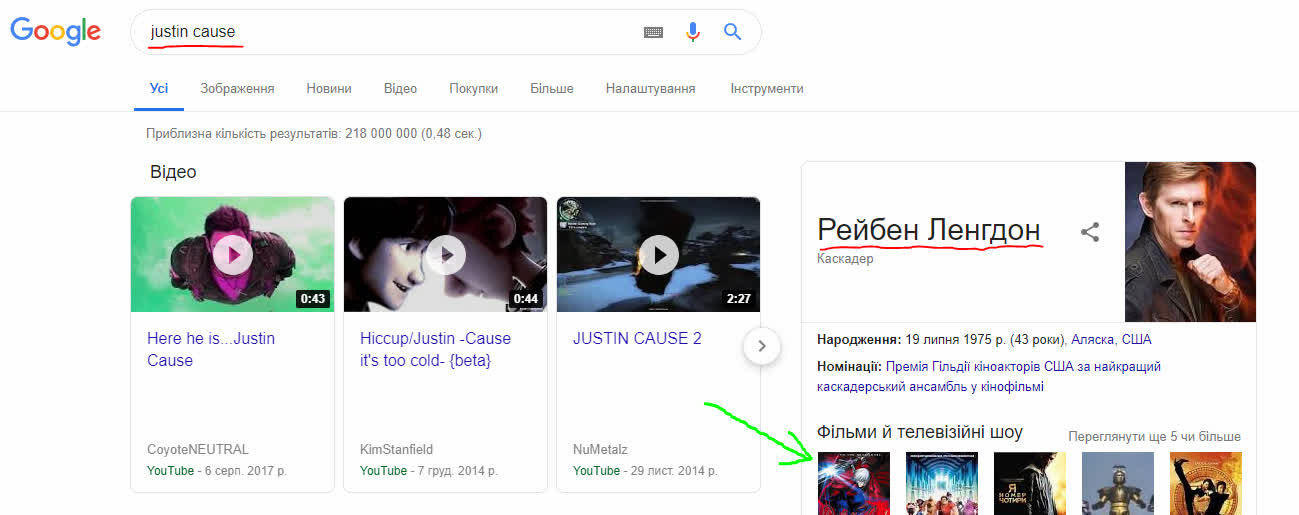The image size is (1299, 515).
Task: Play the JUSTIN CAUSE 2 video
Action: coord(659,255)
